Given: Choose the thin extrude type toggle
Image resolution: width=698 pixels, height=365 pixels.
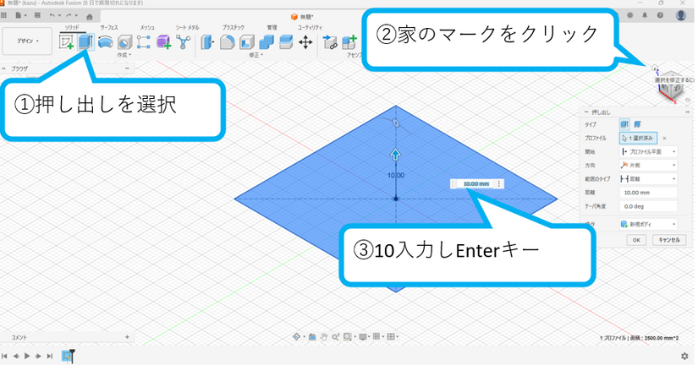Looking at the screenshot, I should point(637,124).
